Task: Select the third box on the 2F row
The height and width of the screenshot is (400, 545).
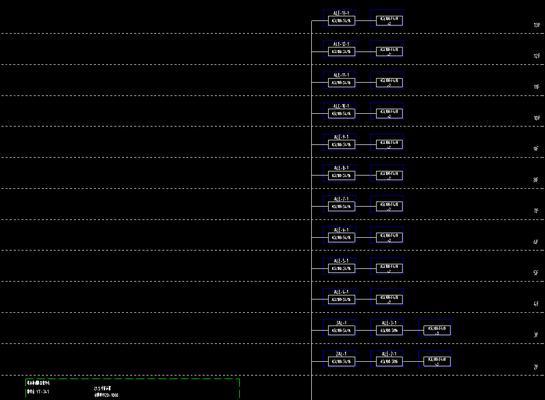Action: tap(437, 361)
